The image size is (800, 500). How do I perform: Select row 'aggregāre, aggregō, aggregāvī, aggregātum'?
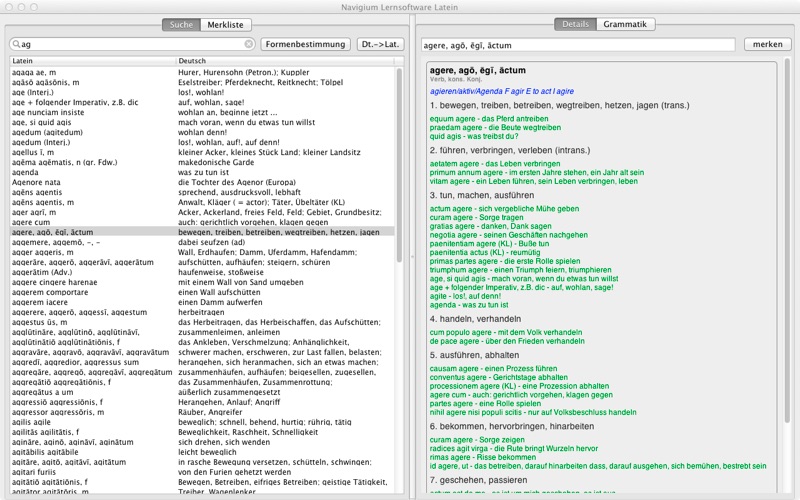tap(202, 372)
